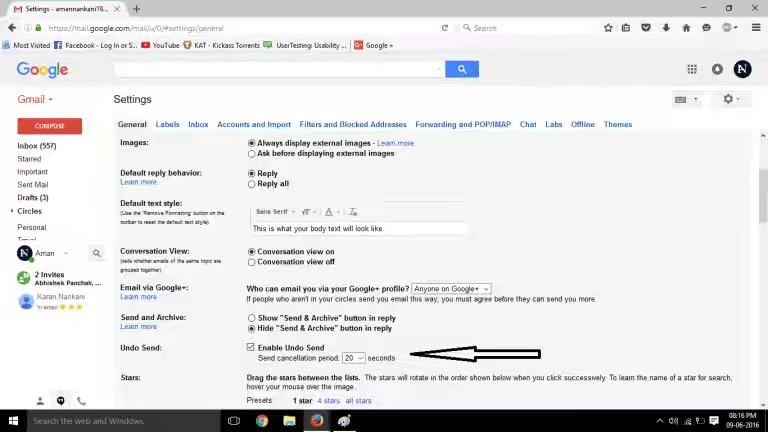The image size is (768, 432).
Task: Open the Themes tab
Action: pos(618,124)
